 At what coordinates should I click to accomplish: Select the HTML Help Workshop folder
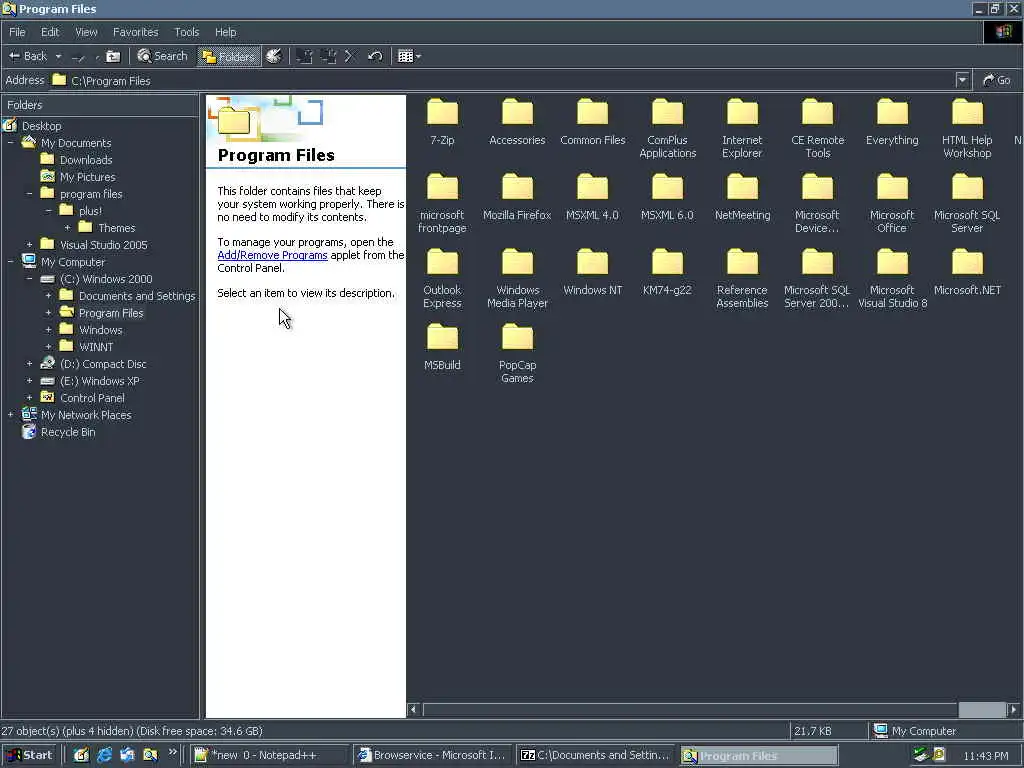point(967,129)
